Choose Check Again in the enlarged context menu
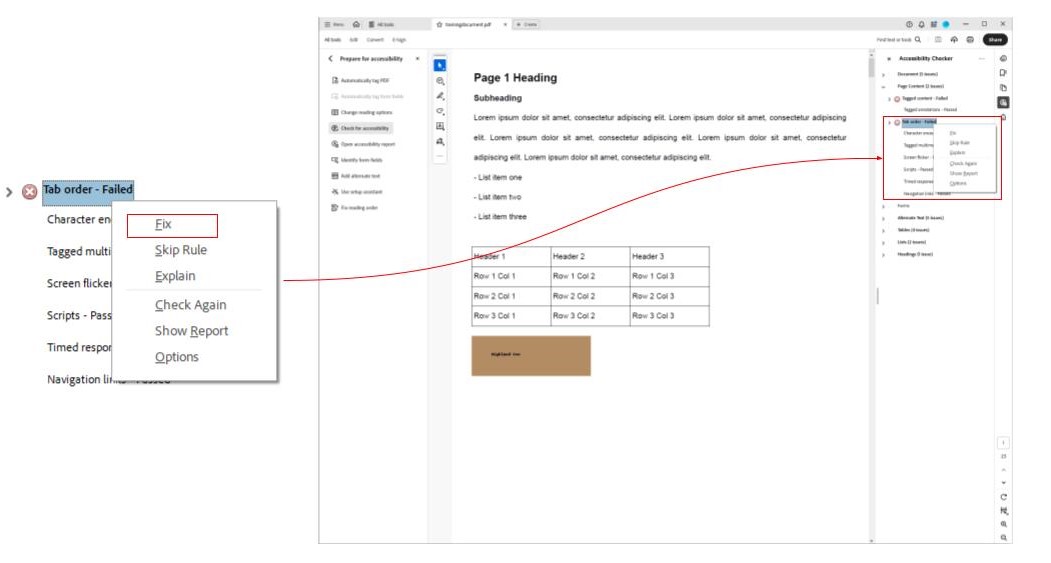This screenshot has height=563, width=1051. pos(190,305)
